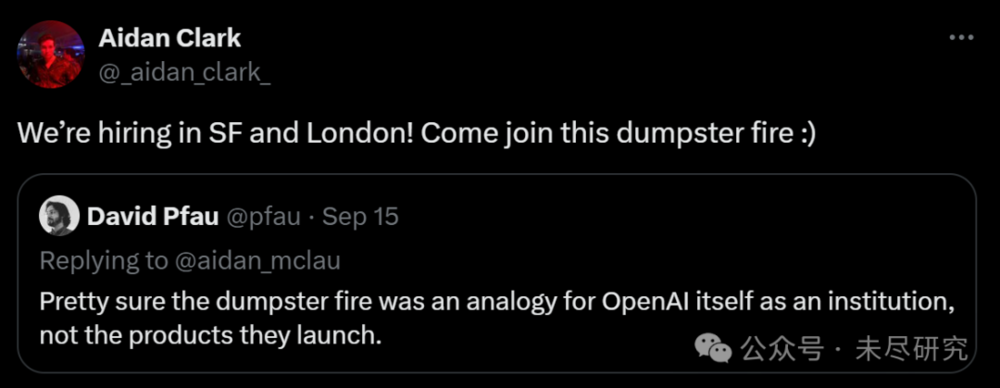Click the 公众号 watermark label
The width and height of the screenshot is (1000, 388).
783,349
